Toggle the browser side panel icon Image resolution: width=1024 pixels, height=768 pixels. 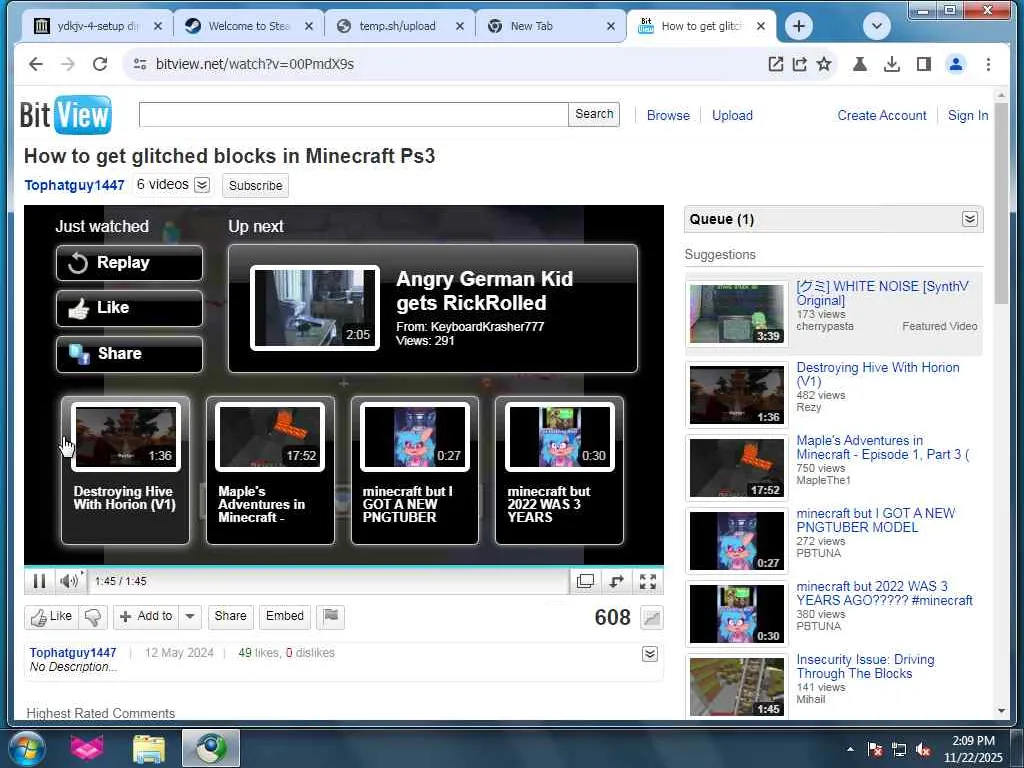pos(923,64)
